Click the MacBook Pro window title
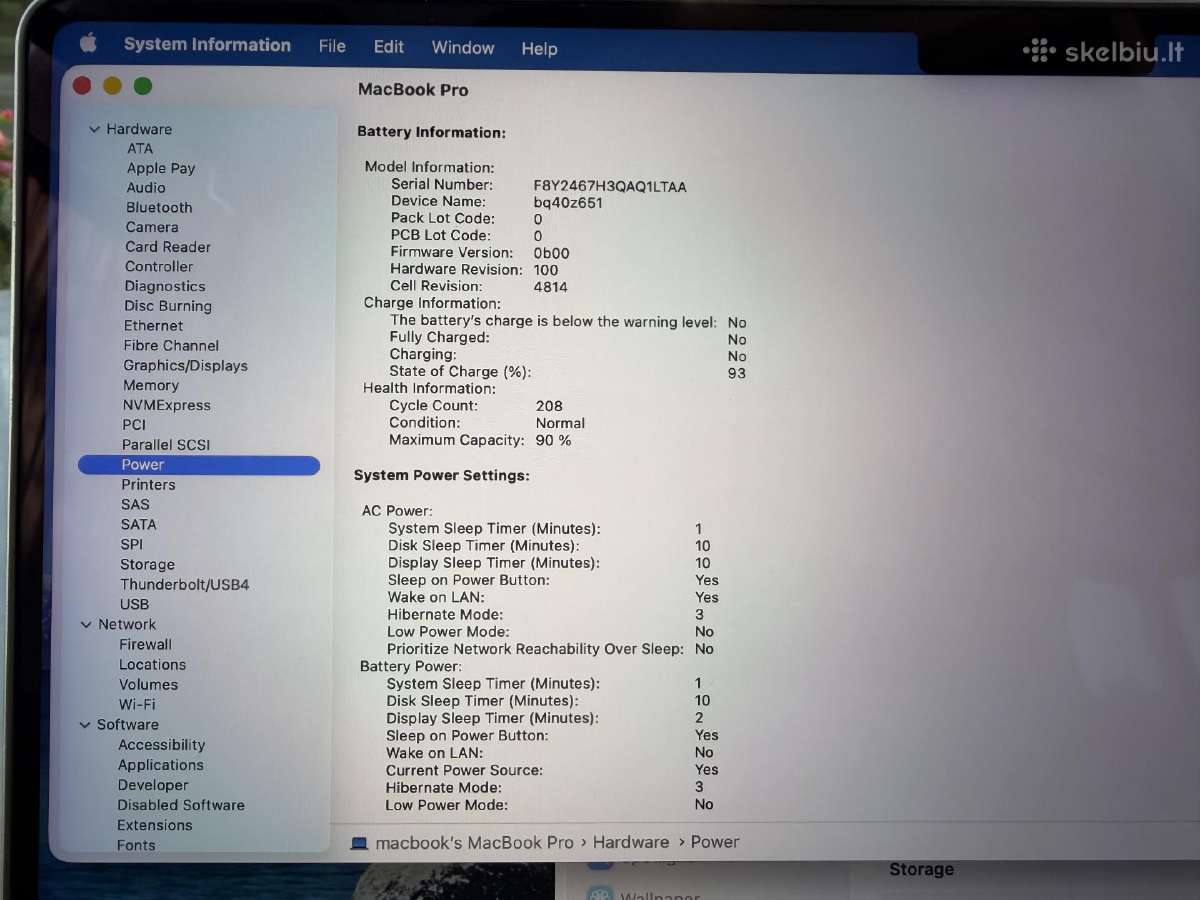1200x900 pixels. tap(413, 90)
